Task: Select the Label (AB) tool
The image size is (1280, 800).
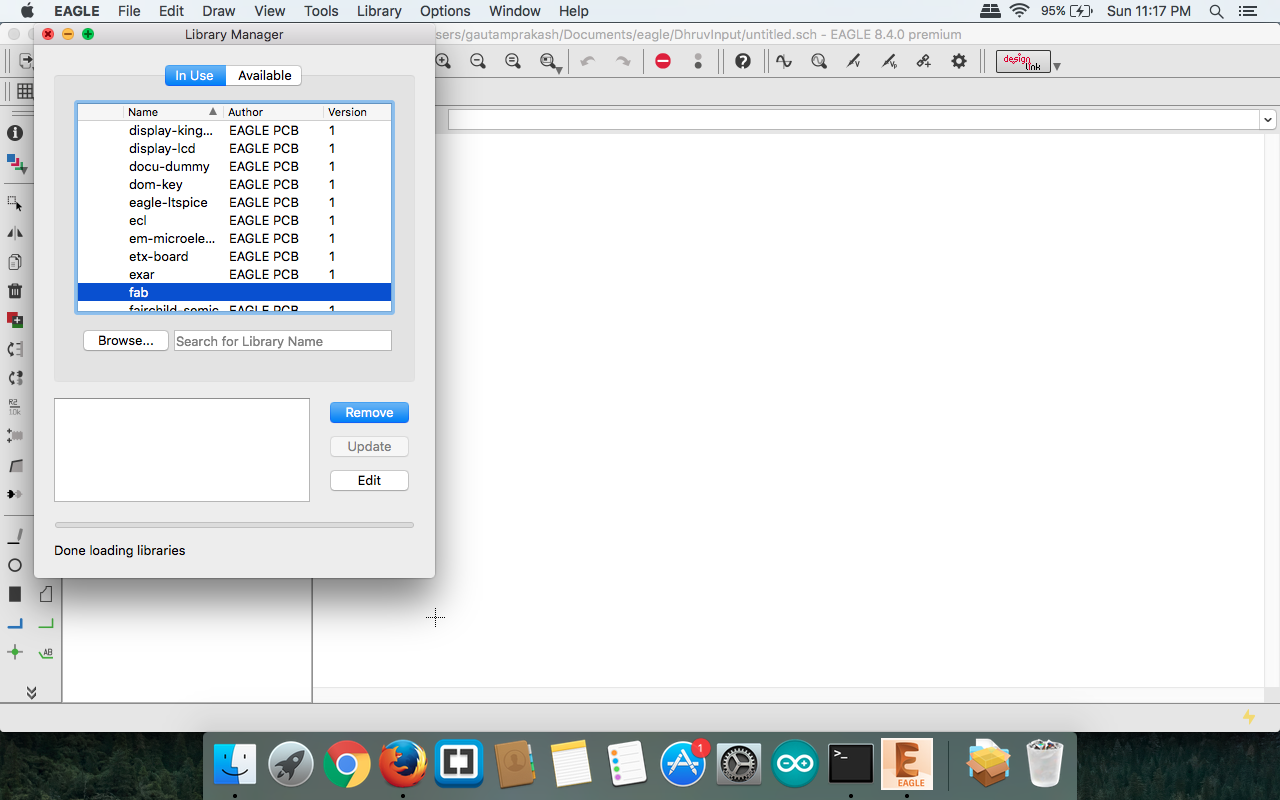Action: click(46, 652)
